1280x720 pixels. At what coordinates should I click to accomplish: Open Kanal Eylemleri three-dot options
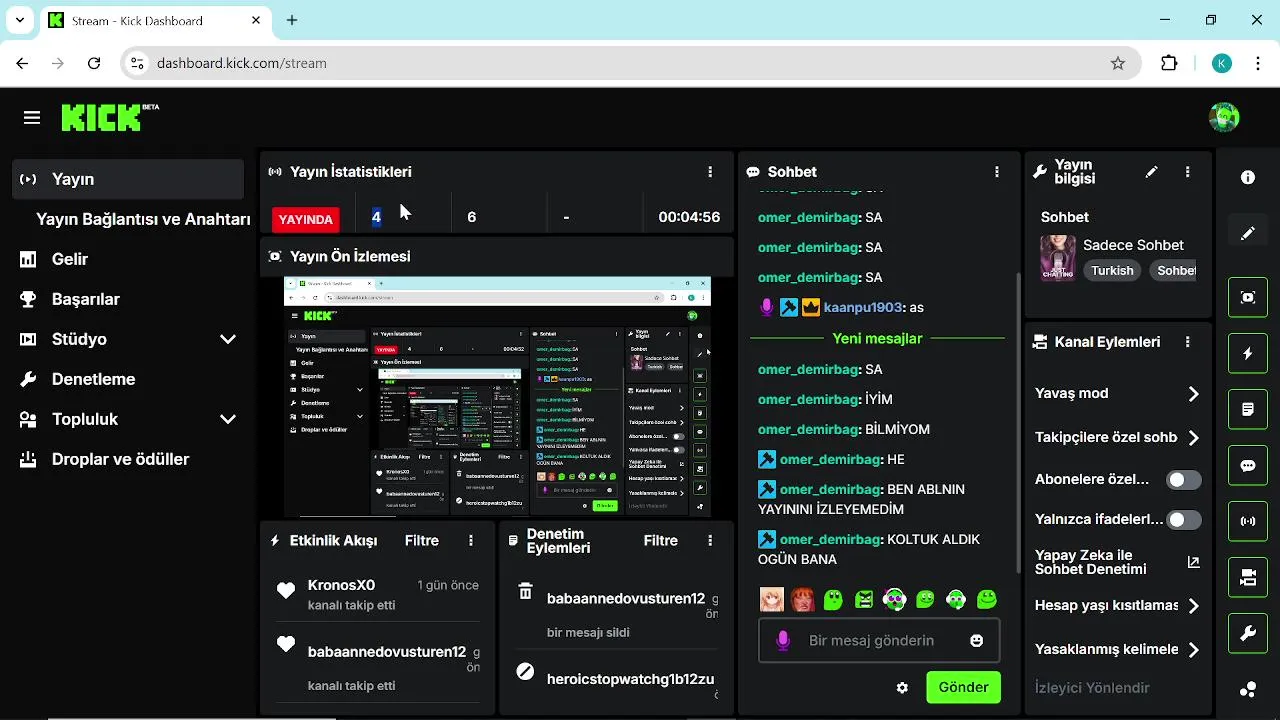pos(1188,342)
